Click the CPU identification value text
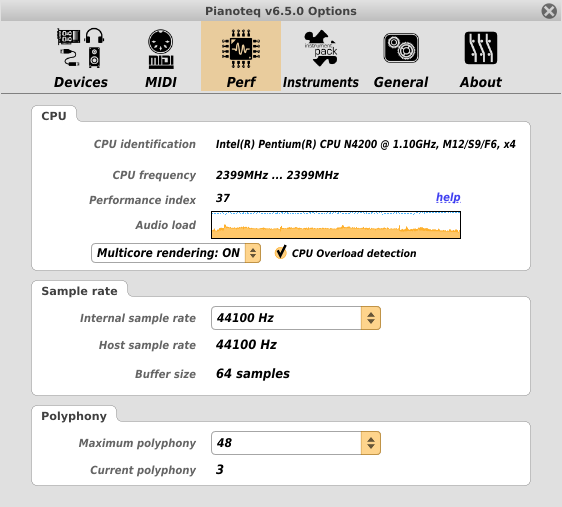Image resolution: width=562 pixels, height=507 pixels. [x=366, y=144]
